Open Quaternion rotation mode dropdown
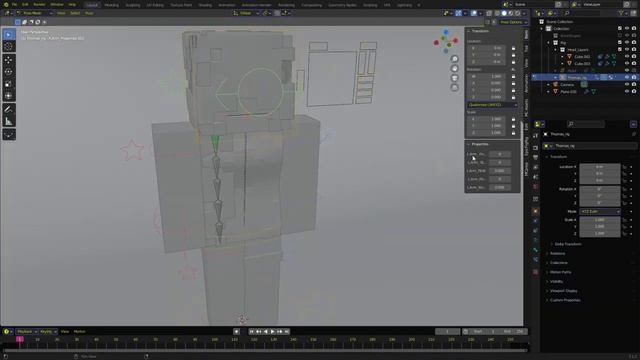 pyautogui.click(x=492, y=105)
